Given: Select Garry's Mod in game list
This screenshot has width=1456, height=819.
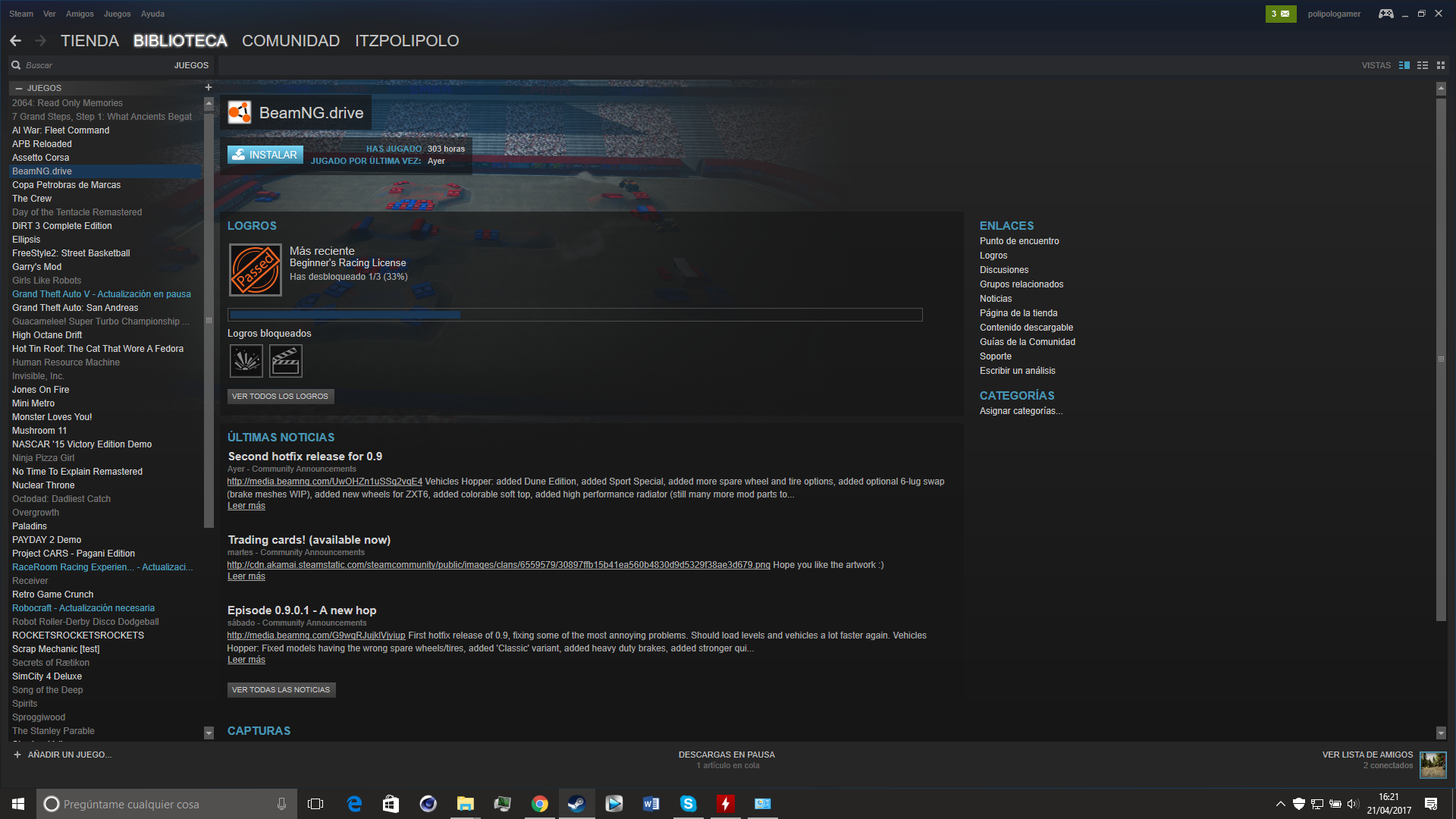Looking at the screenshot, I should pos(105,267).
